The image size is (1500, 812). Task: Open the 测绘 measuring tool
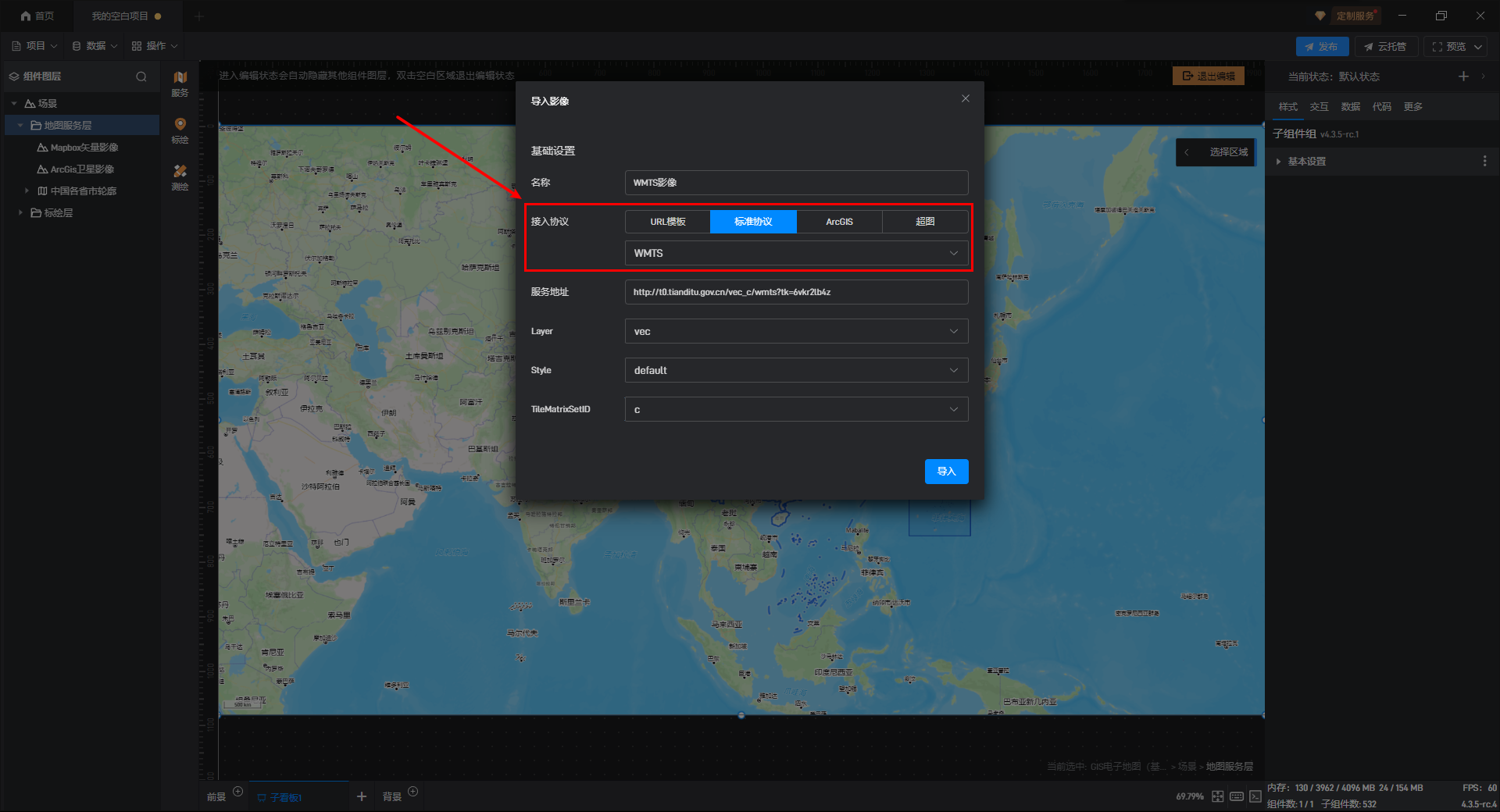click(180, 176)
